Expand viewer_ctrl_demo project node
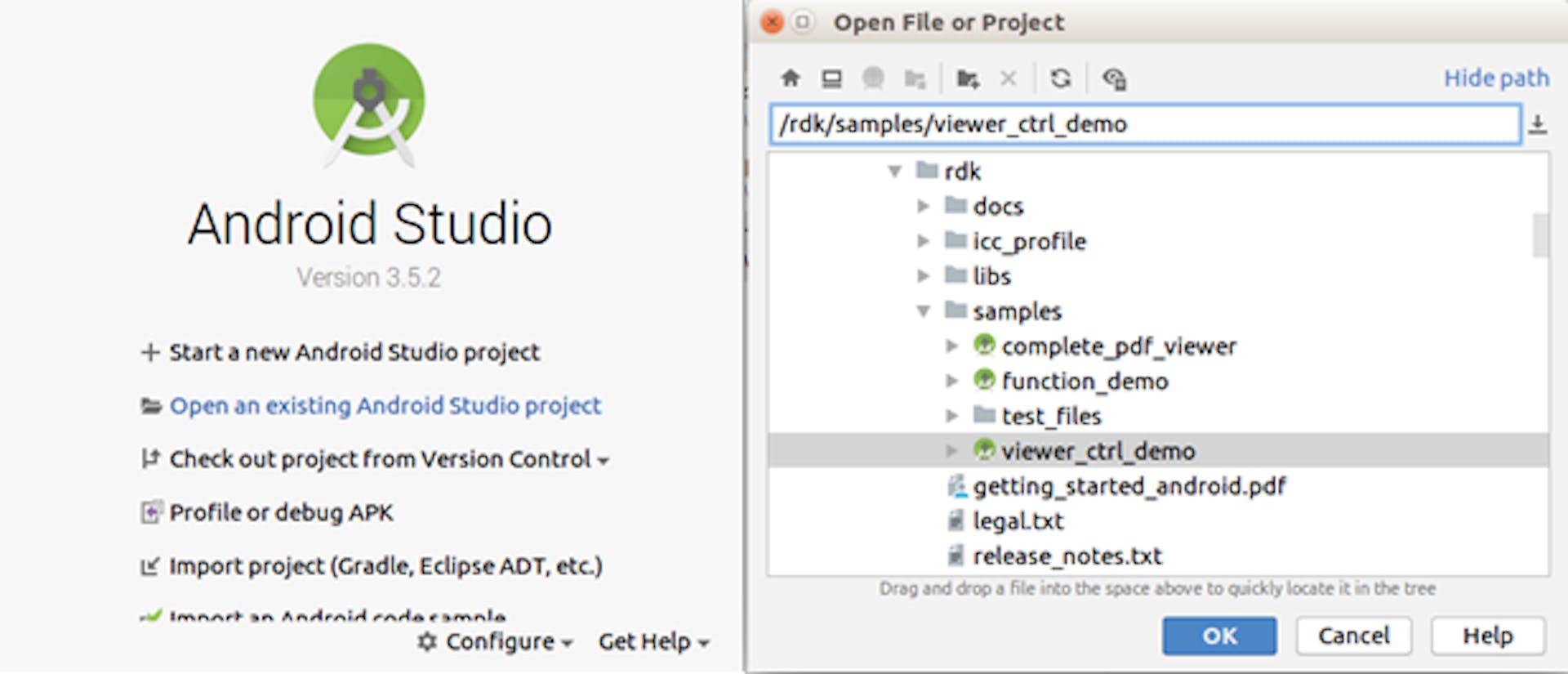1568x674 pixels. tap(951, 451)
